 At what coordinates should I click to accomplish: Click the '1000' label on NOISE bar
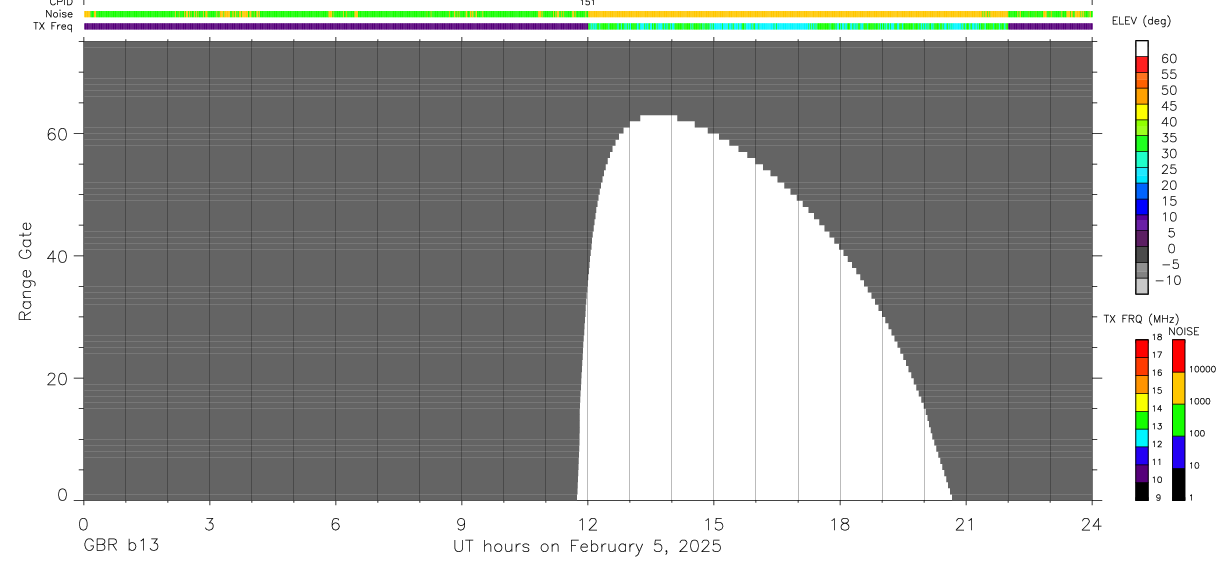(1200, 402)
